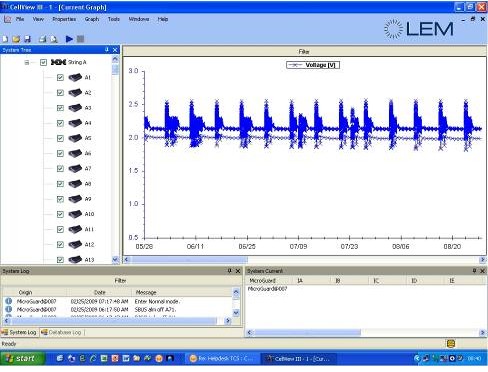Click the yellow status bar indicator icon
The image size is (488, 372).
pos(451,344)
